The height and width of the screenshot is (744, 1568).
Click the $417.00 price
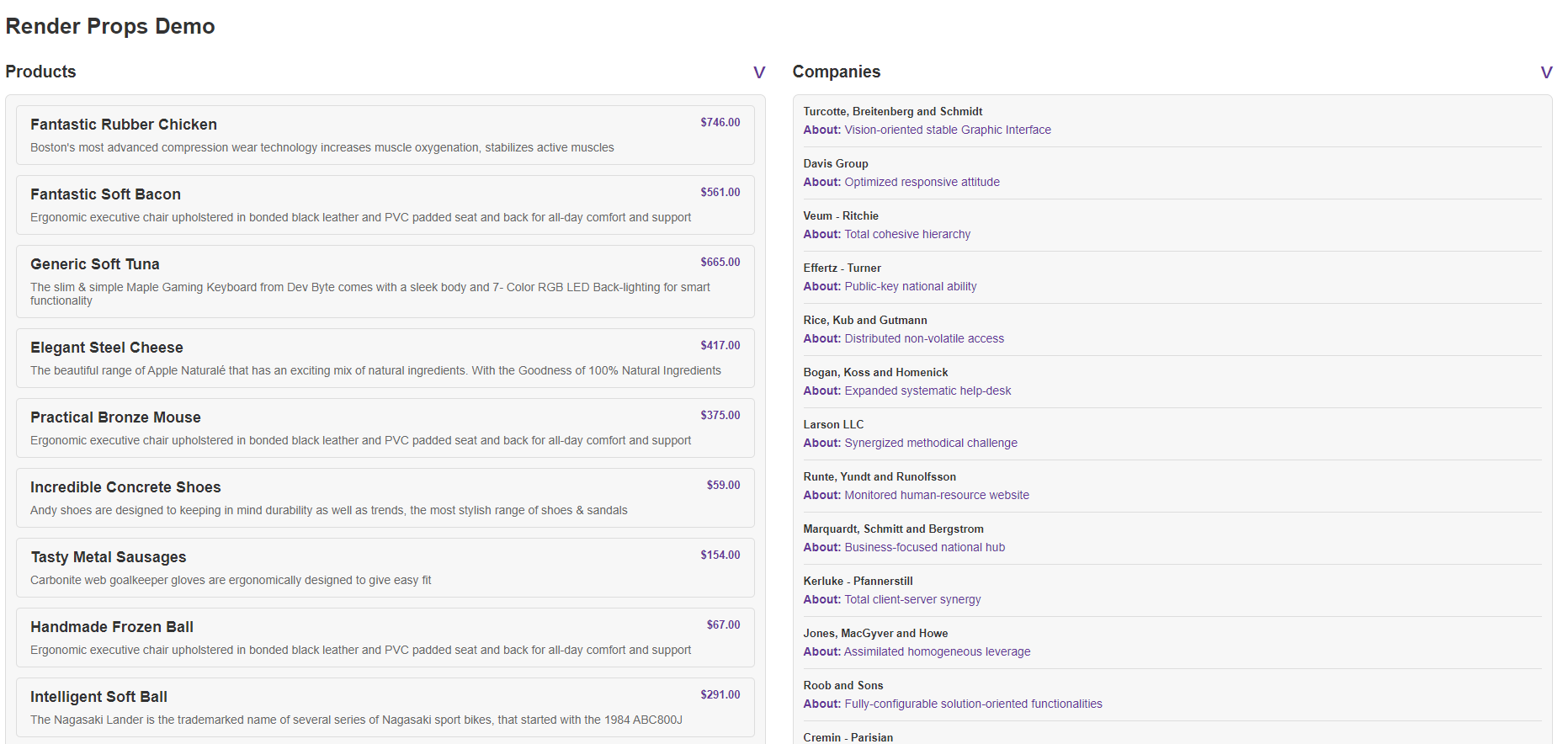(x=720, y=345)
